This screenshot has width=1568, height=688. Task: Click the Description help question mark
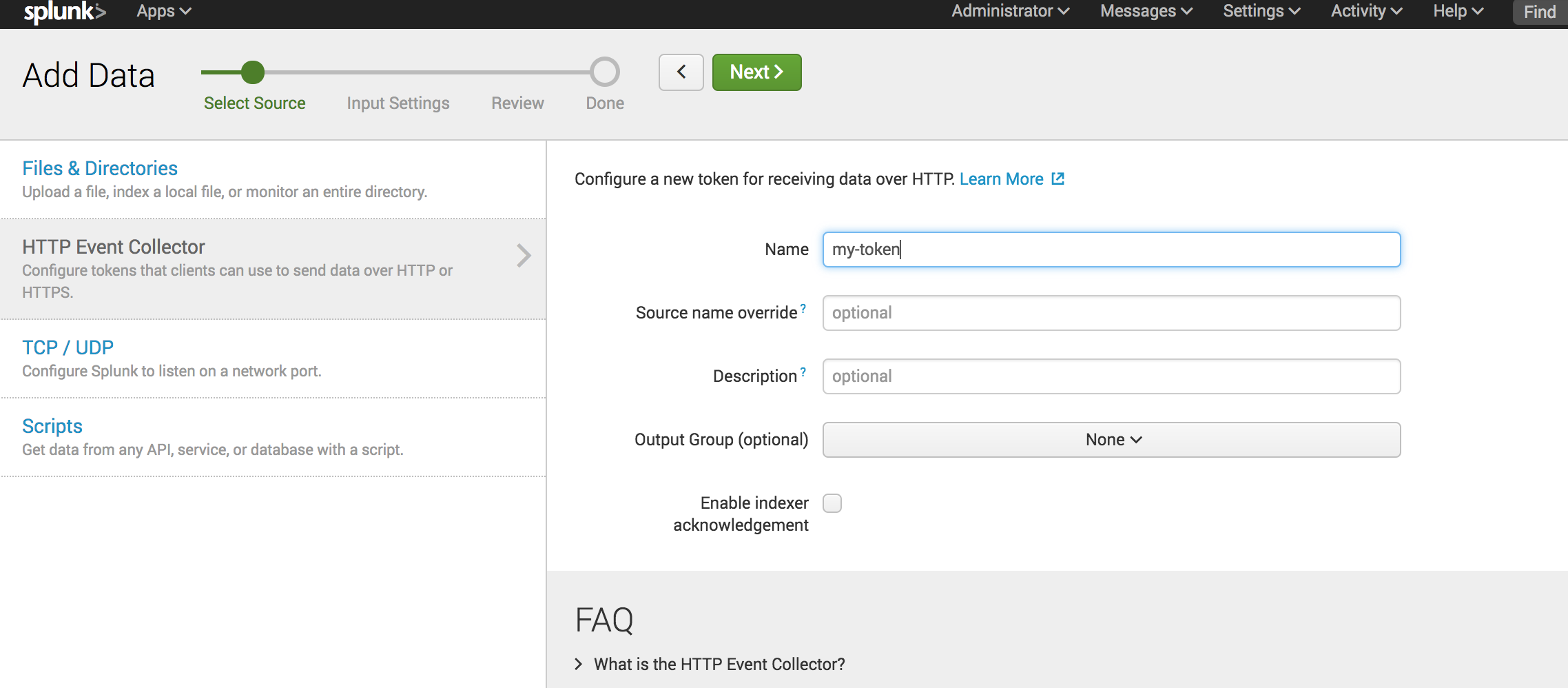coord(803,372)
